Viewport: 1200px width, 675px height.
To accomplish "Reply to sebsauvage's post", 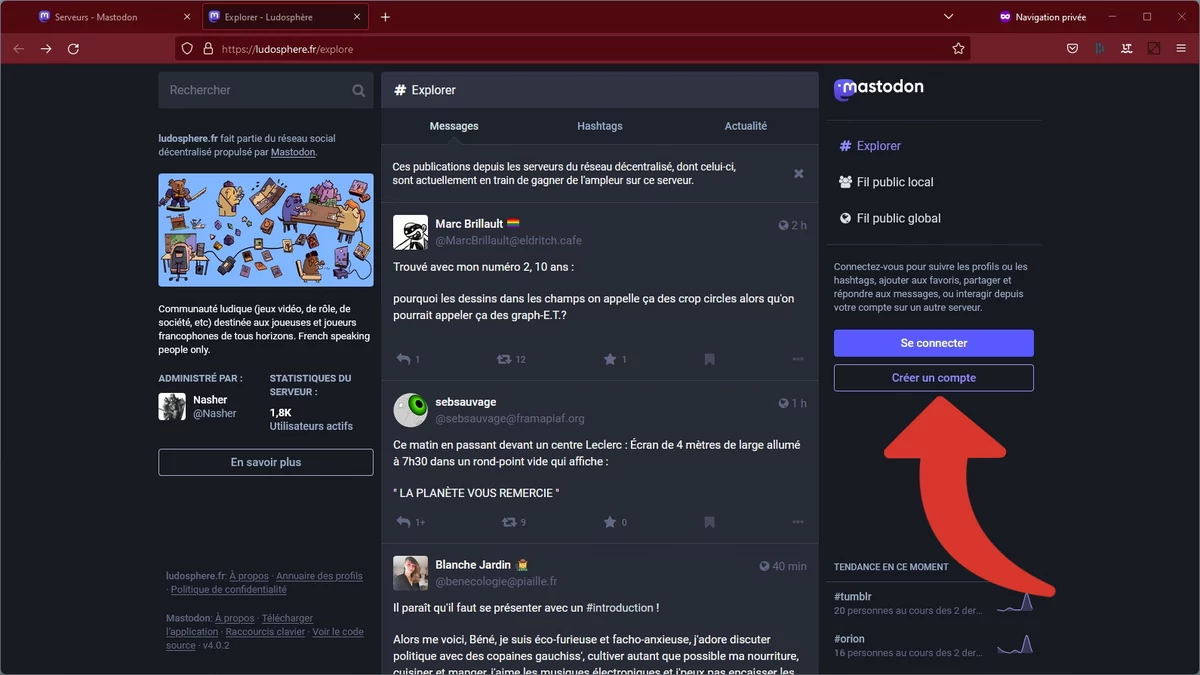I will coord(404,522).
